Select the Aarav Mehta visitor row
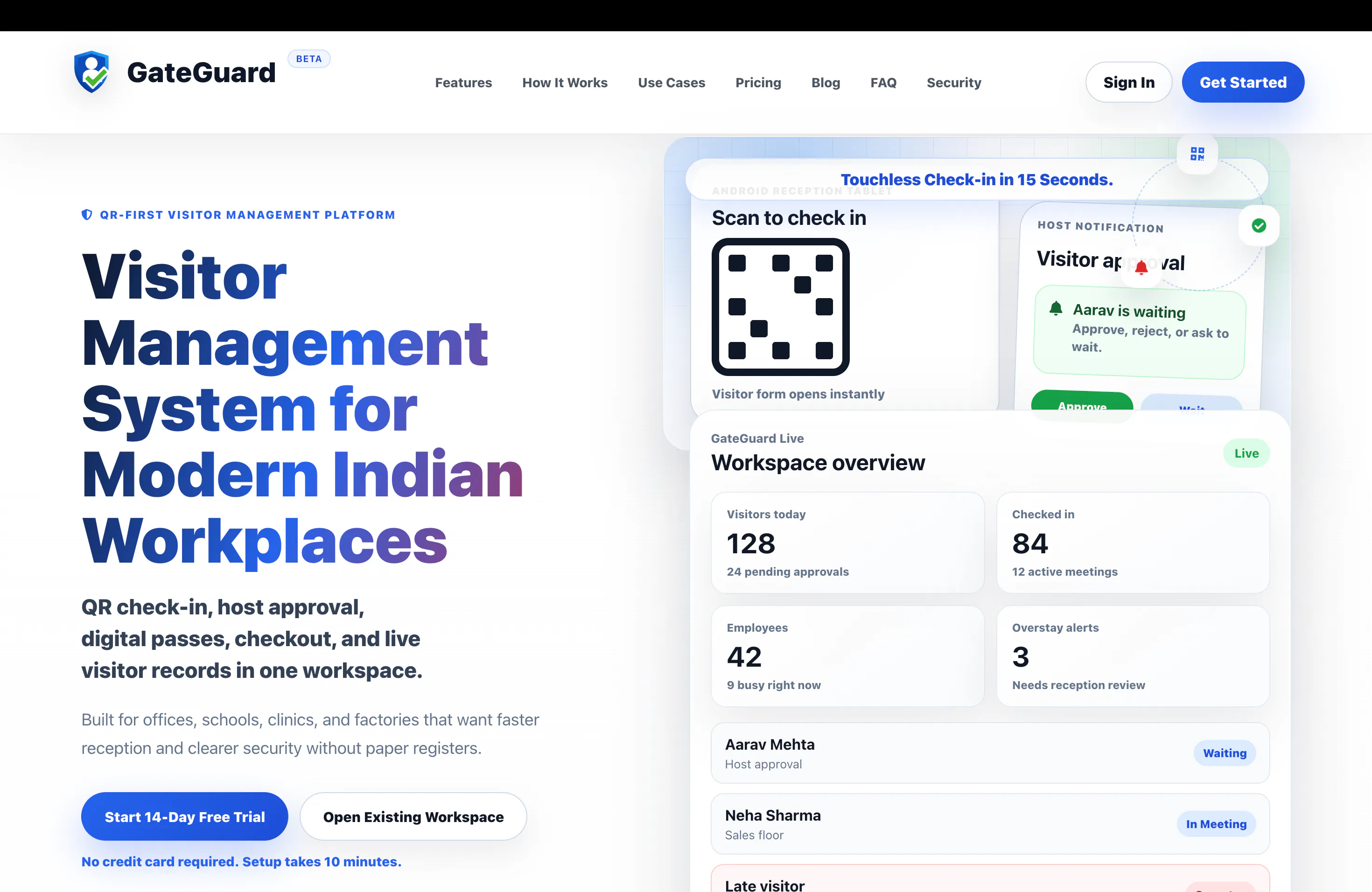The height and width of the screenshot is (892, 1372). [990, 753]
